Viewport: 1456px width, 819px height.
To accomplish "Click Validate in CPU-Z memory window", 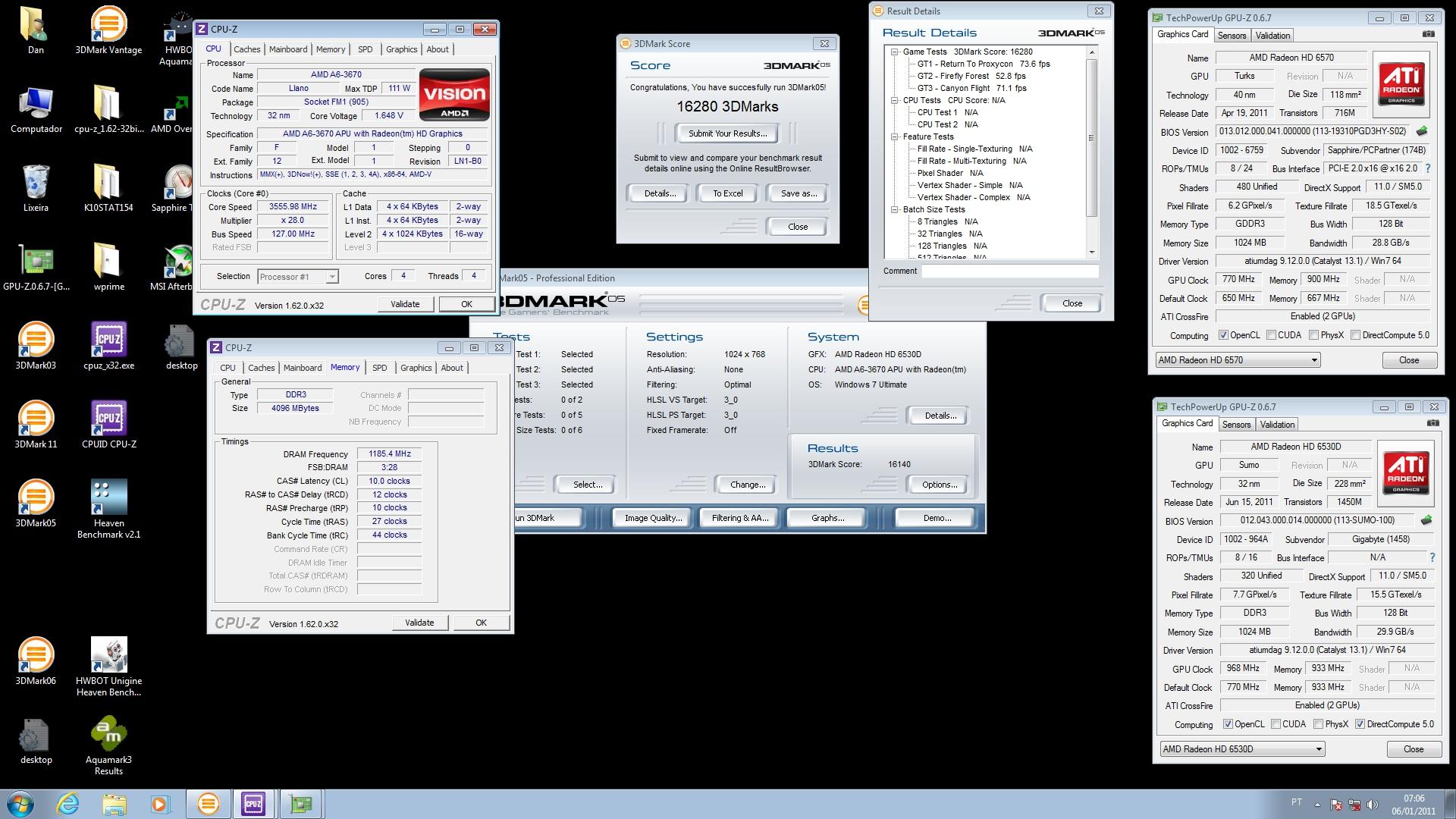I will point(419,623).
